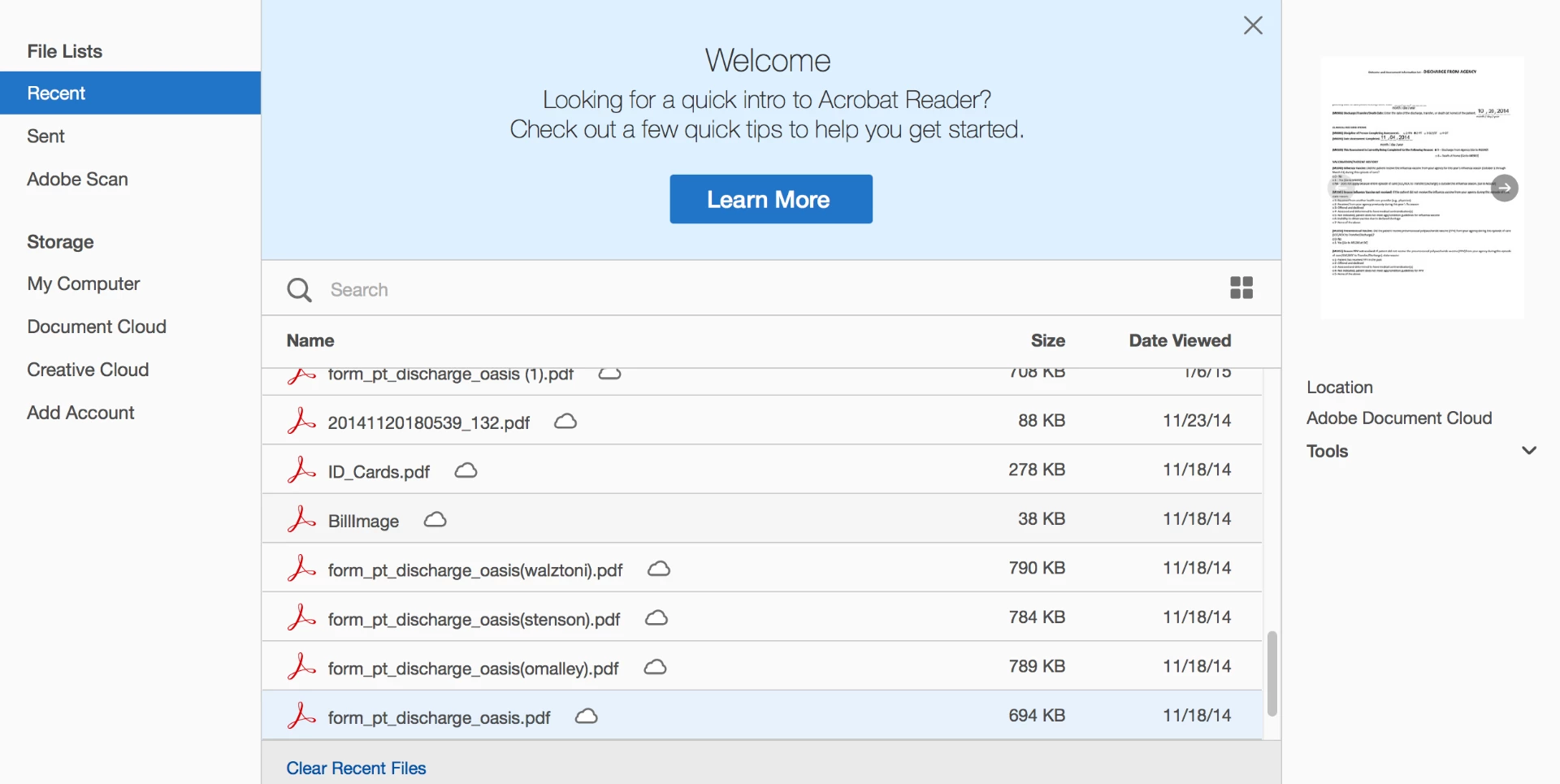Viewport: 1560px width, 784px height.
Task: Click the 278 KB size value
Action: pos(1037,469)
